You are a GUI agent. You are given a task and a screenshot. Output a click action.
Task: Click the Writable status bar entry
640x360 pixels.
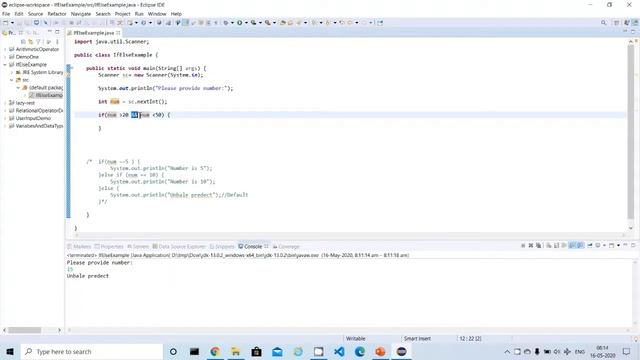click(356, 338)
